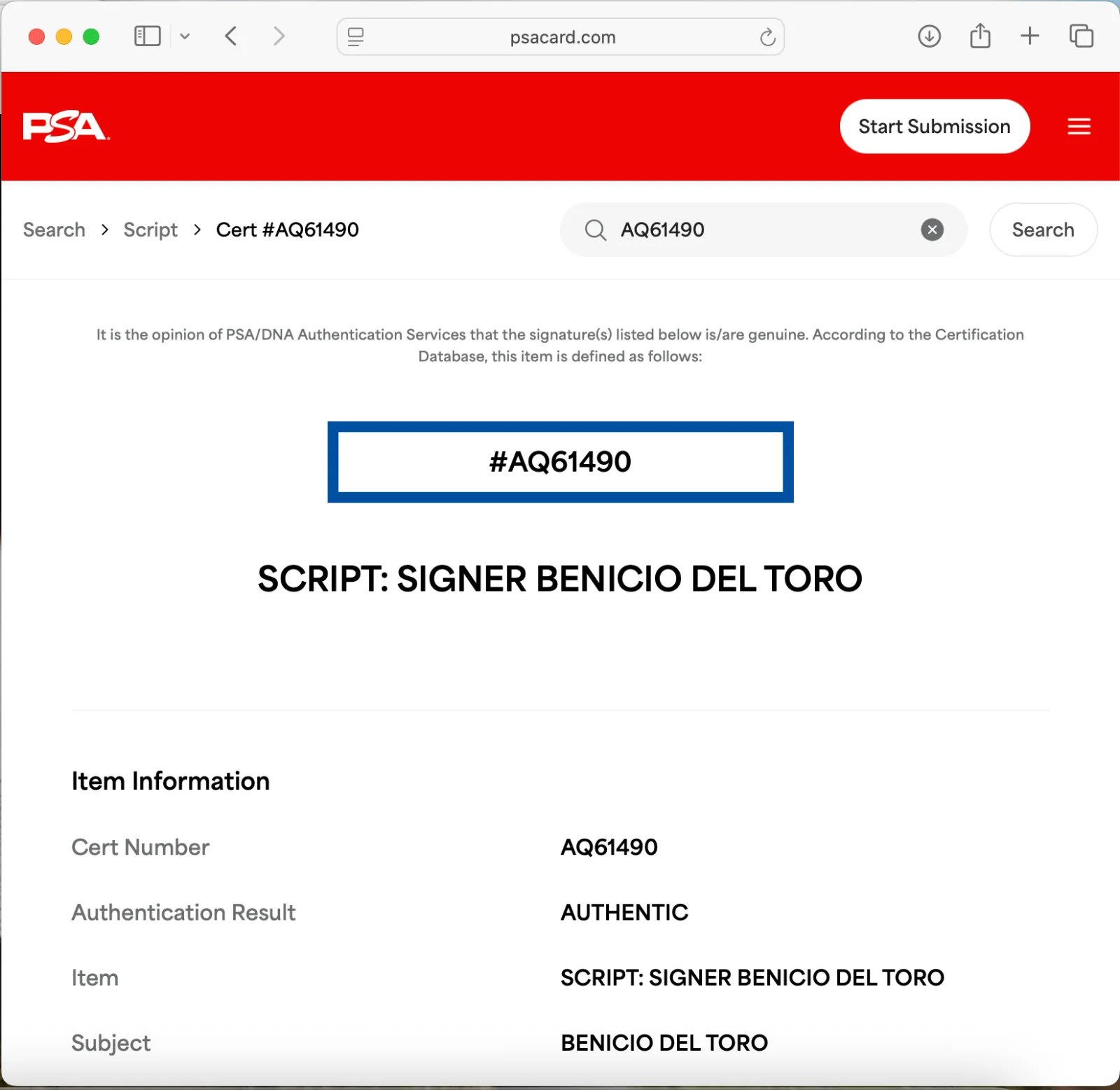The width and height of the screenshot is (1120, 1090).
Task: Click the Item value SCRIPT: SIGNER BENICIO DEL TORO
Action: (752, 977)
